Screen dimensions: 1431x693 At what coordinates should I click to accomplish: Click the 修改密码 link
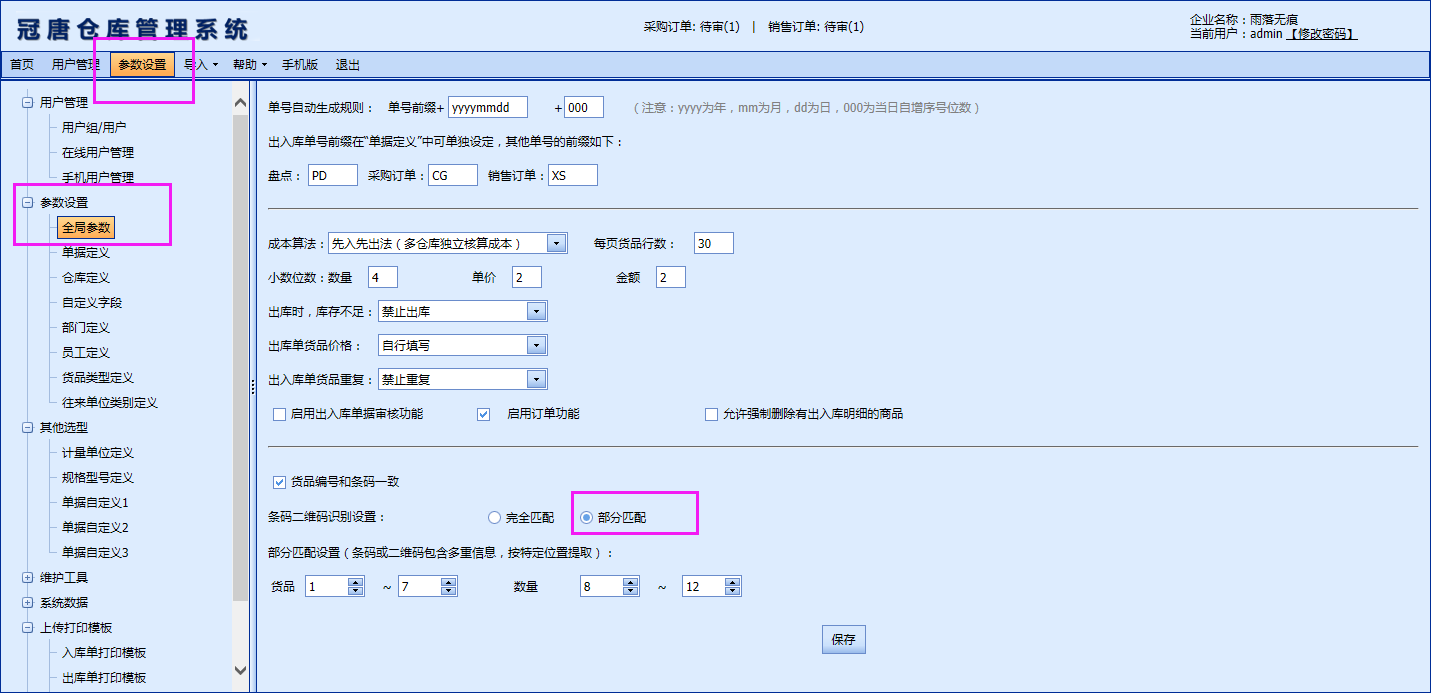pos(1321,34)
